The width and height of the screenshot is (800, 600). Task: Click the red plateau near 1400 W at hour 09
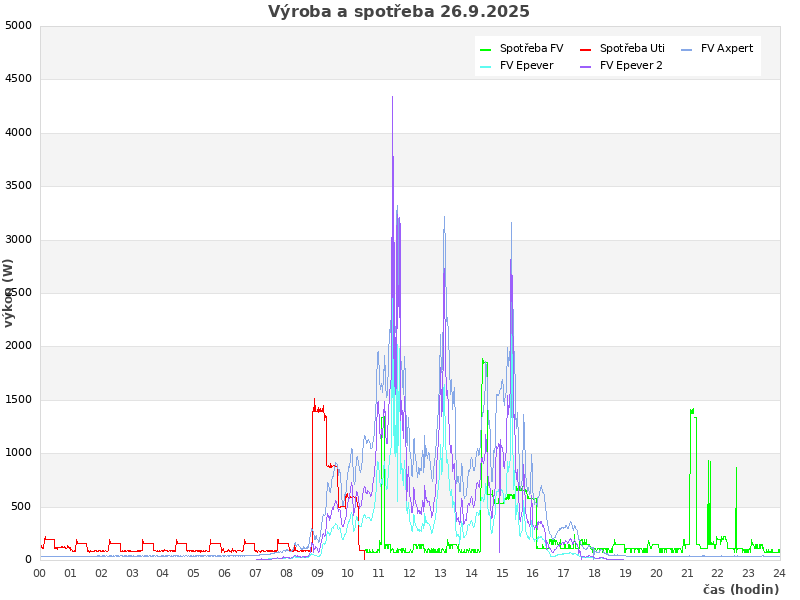pyautogui.click(x=319, y=409)
